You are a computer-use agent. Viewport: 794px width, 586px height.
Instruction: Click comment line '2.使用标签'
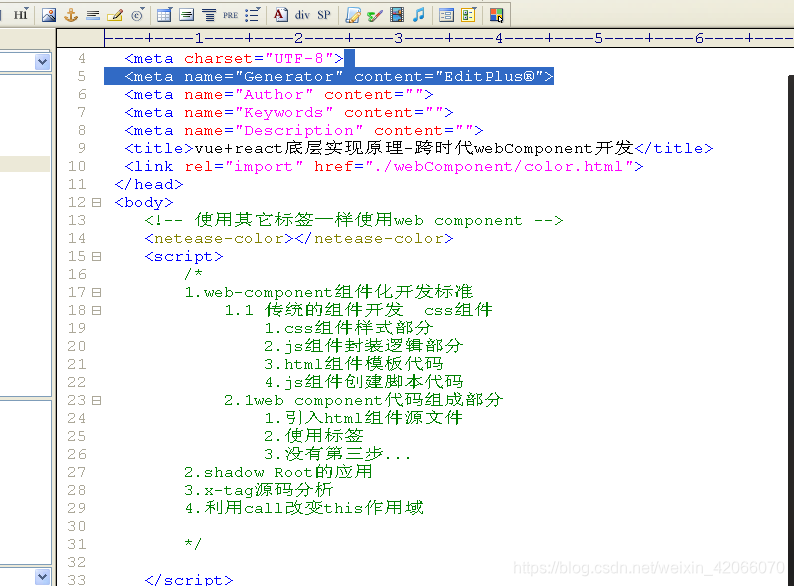[x=314, y=436]
